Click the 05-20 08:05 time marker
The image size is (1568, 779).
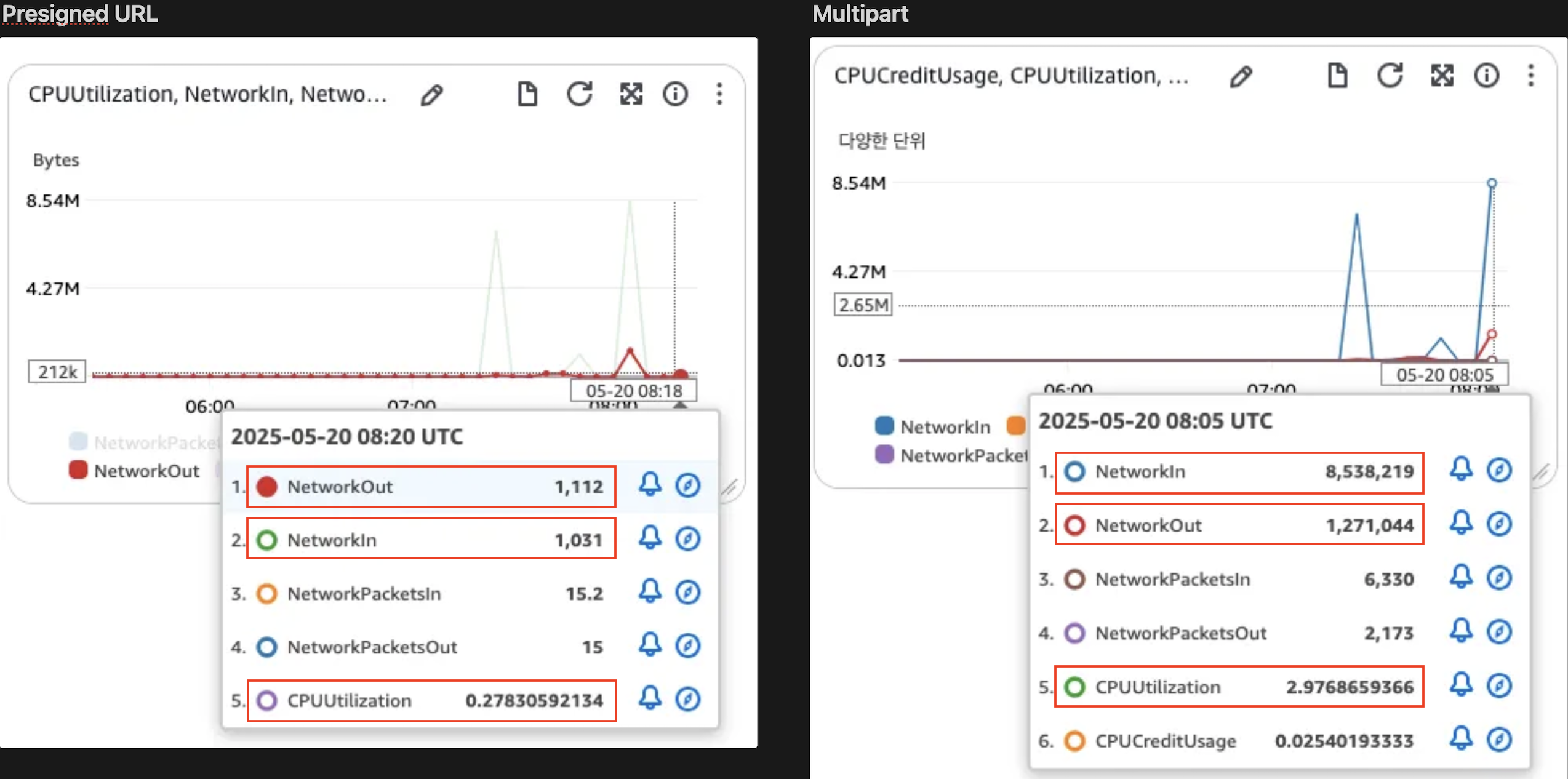1444,374
